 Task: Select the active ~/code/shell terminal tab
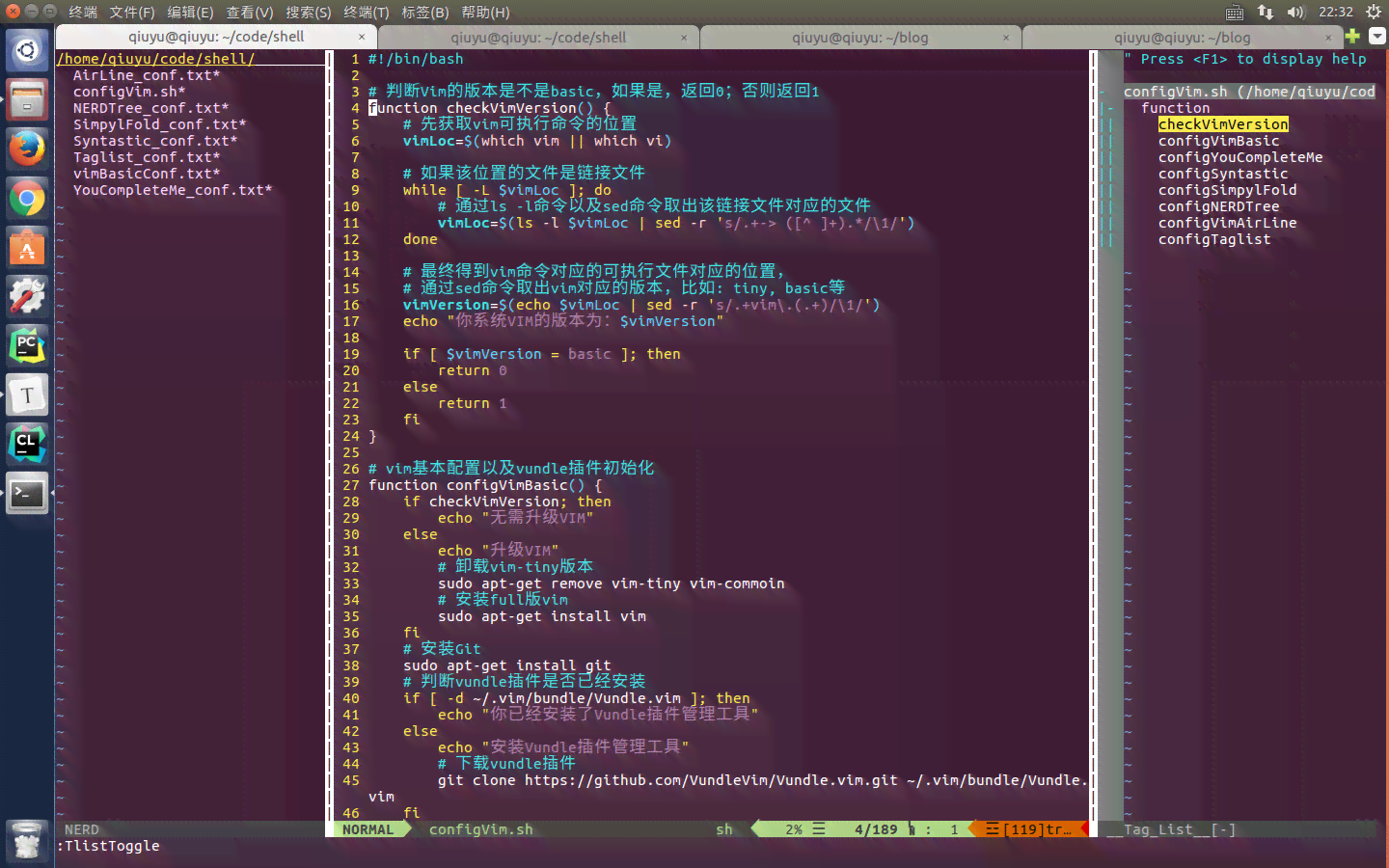[x=216, y=37]
